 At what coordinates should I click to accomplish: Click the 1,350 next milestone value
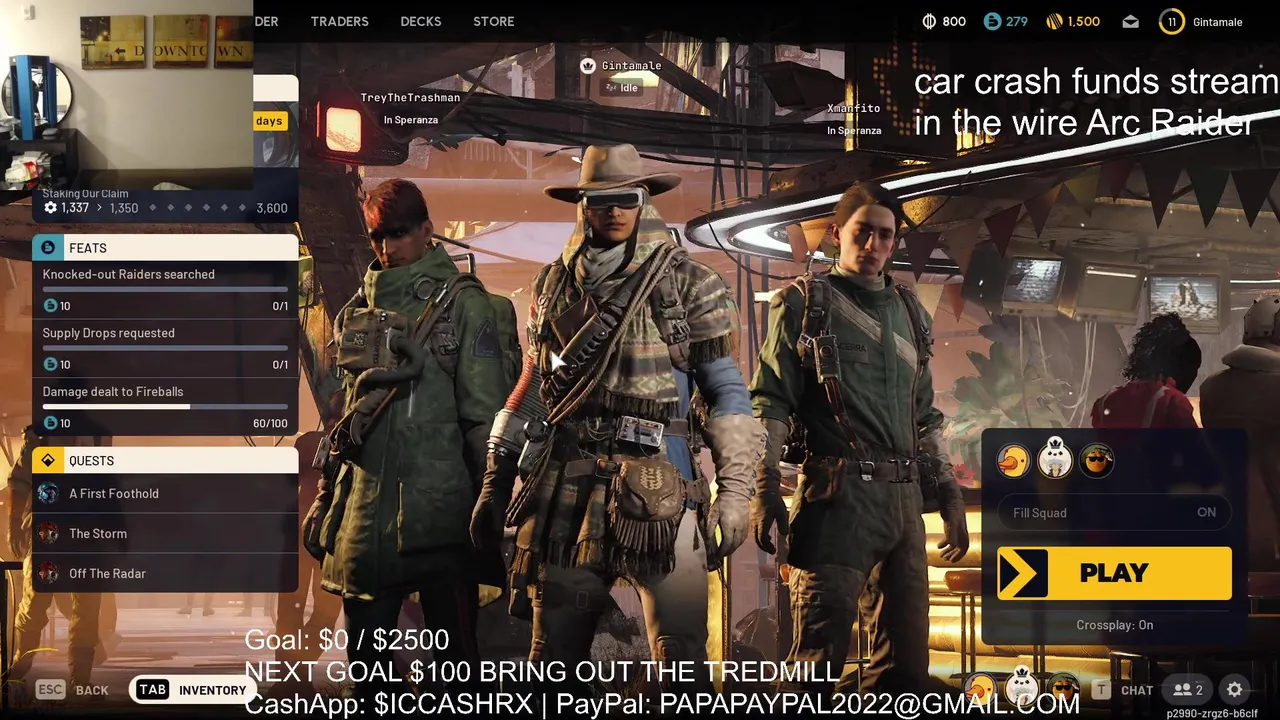(x=124, y=208)
